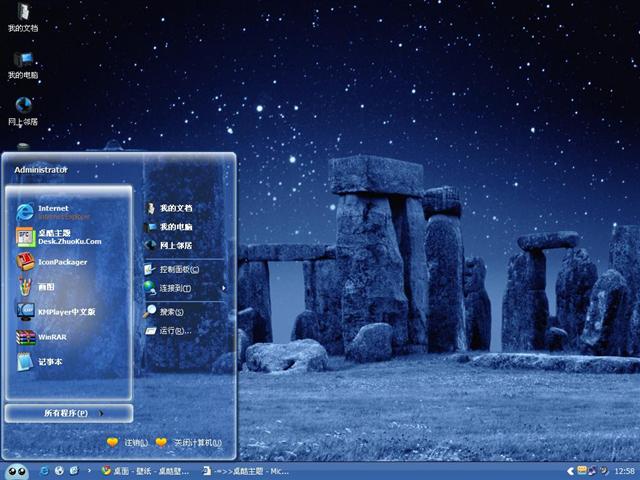Open 我的电脑 icon on the desktop
The width and height of the screenshot is (640, 480).
(x=23, y=65)
